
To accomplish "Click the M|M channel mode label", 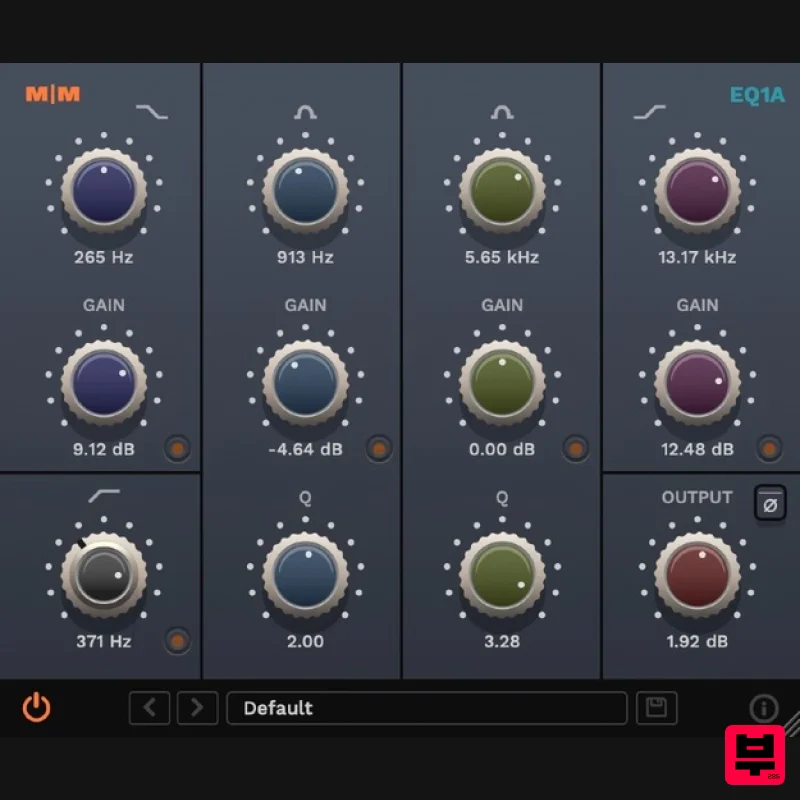I will click(51, 95).
